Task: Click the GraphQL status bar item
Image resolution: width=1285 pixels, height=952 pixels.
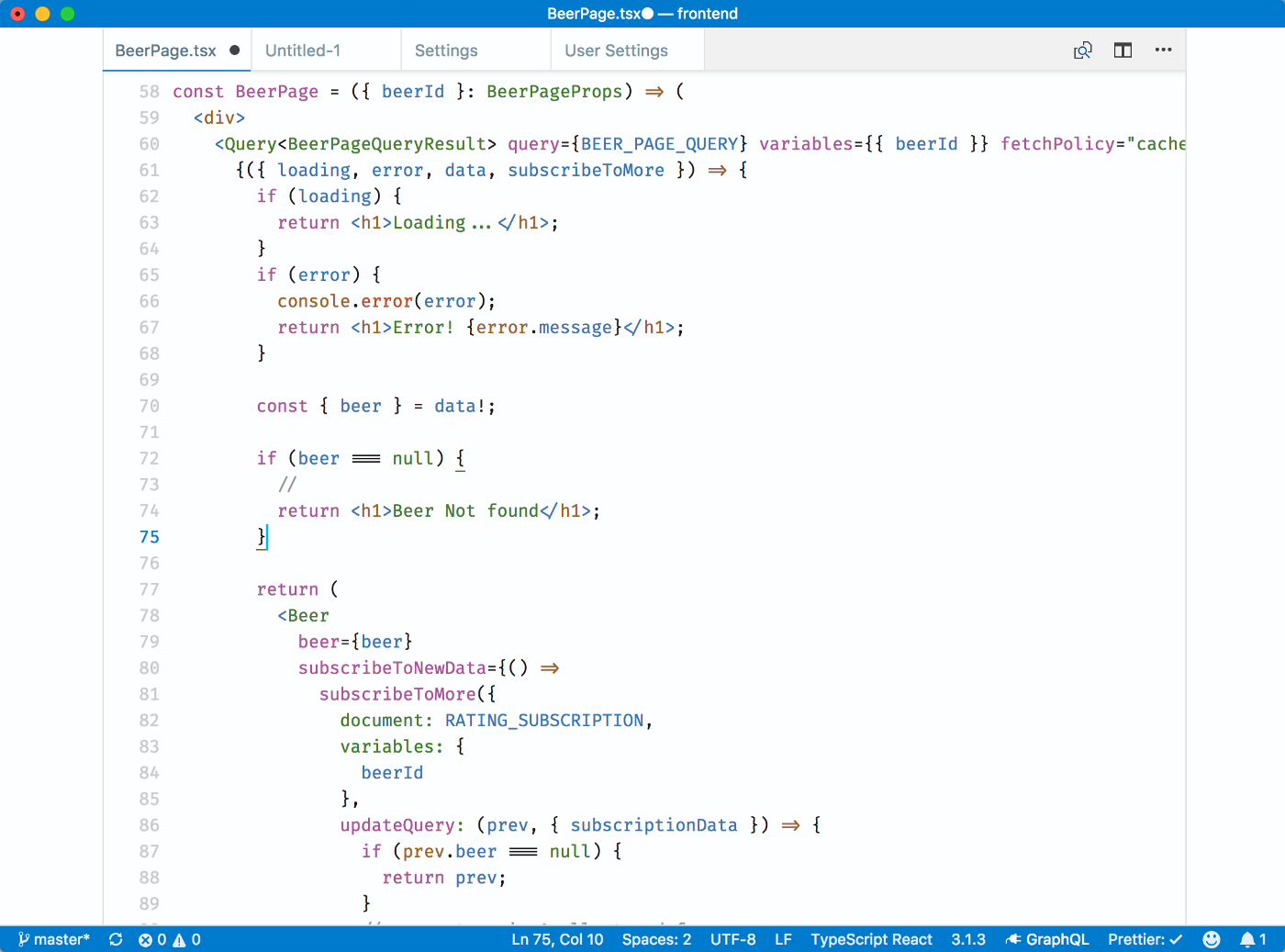Action: click(x=1047, y=939)
